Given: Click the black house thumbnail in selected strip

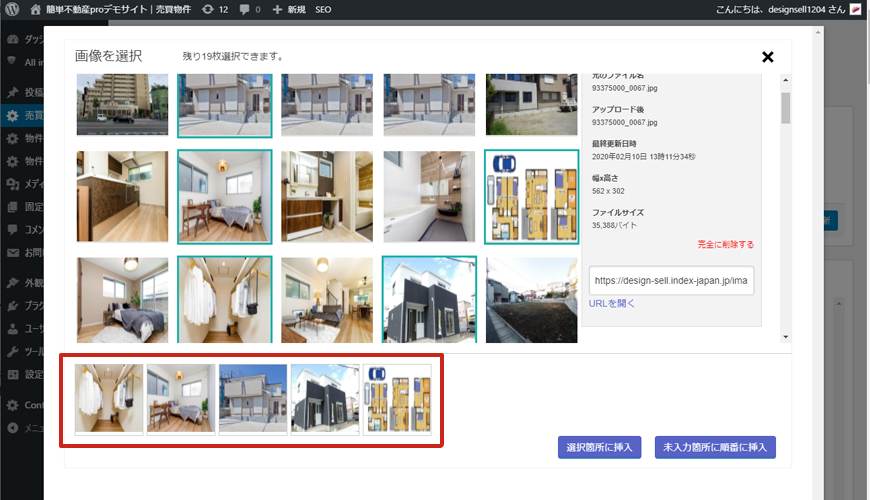Looking at the screenshot, I should [325, 398].
